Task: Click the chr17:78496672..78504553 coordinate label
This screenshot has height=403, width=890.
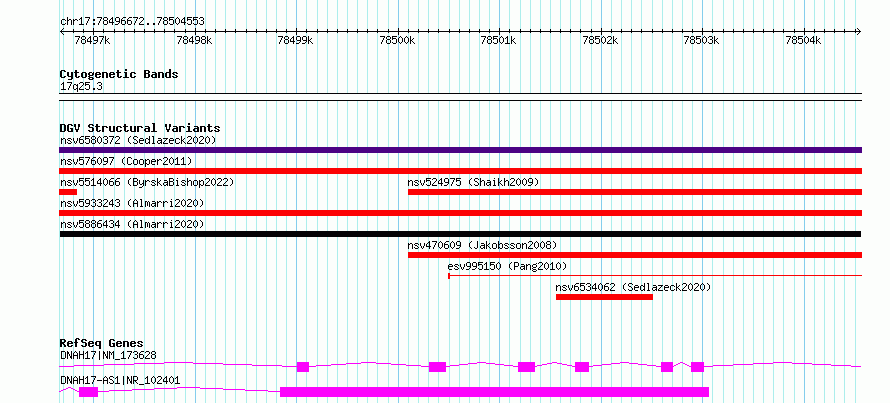Action: [x=132, y=22]
